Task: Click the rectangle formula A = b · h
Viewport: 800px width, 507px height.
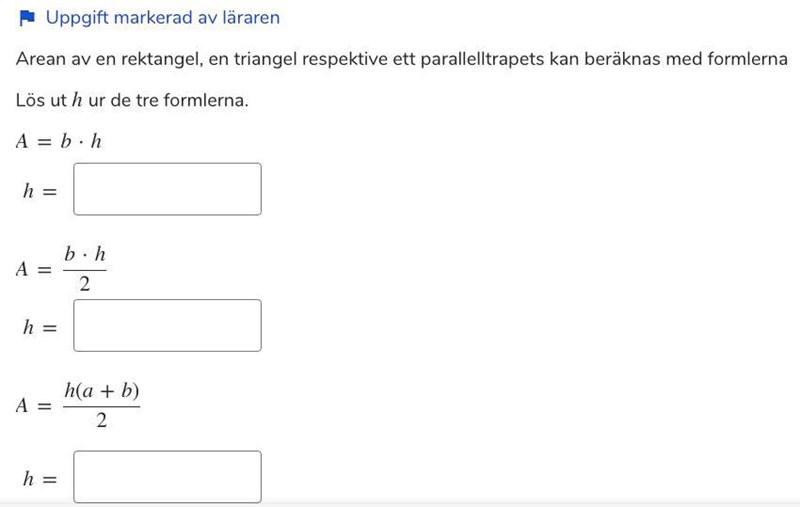Action: point(59,141)
